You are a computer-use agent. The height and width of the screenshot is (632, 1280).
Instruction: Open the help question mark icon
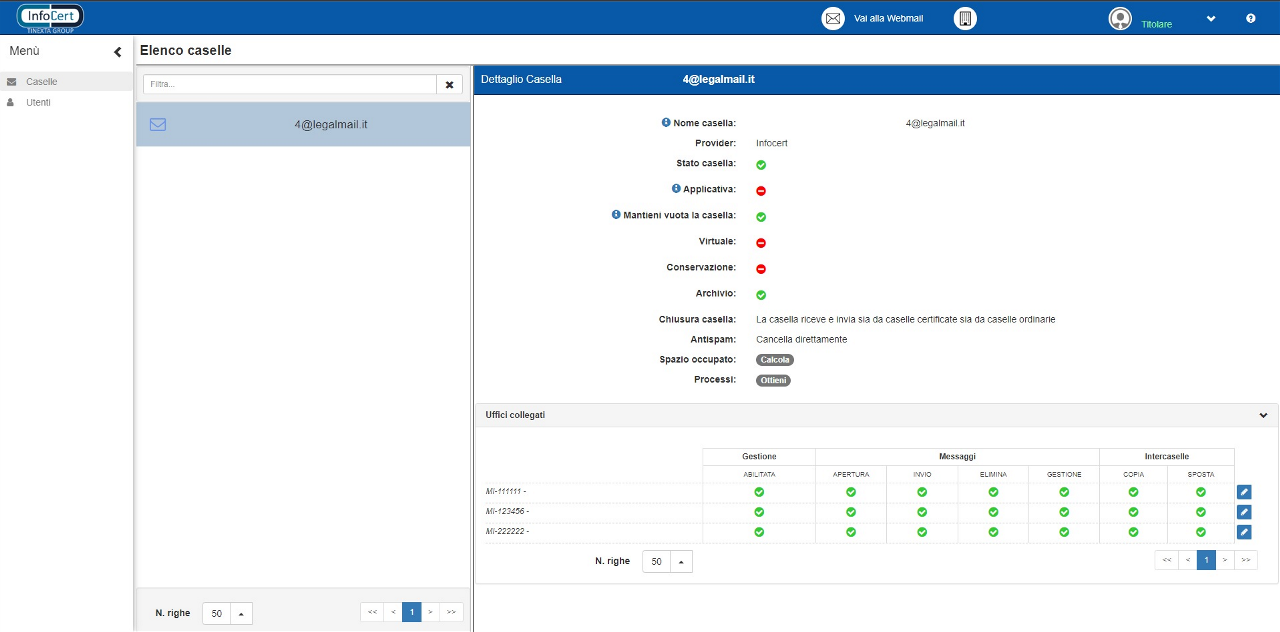[x=1250, y=19]
